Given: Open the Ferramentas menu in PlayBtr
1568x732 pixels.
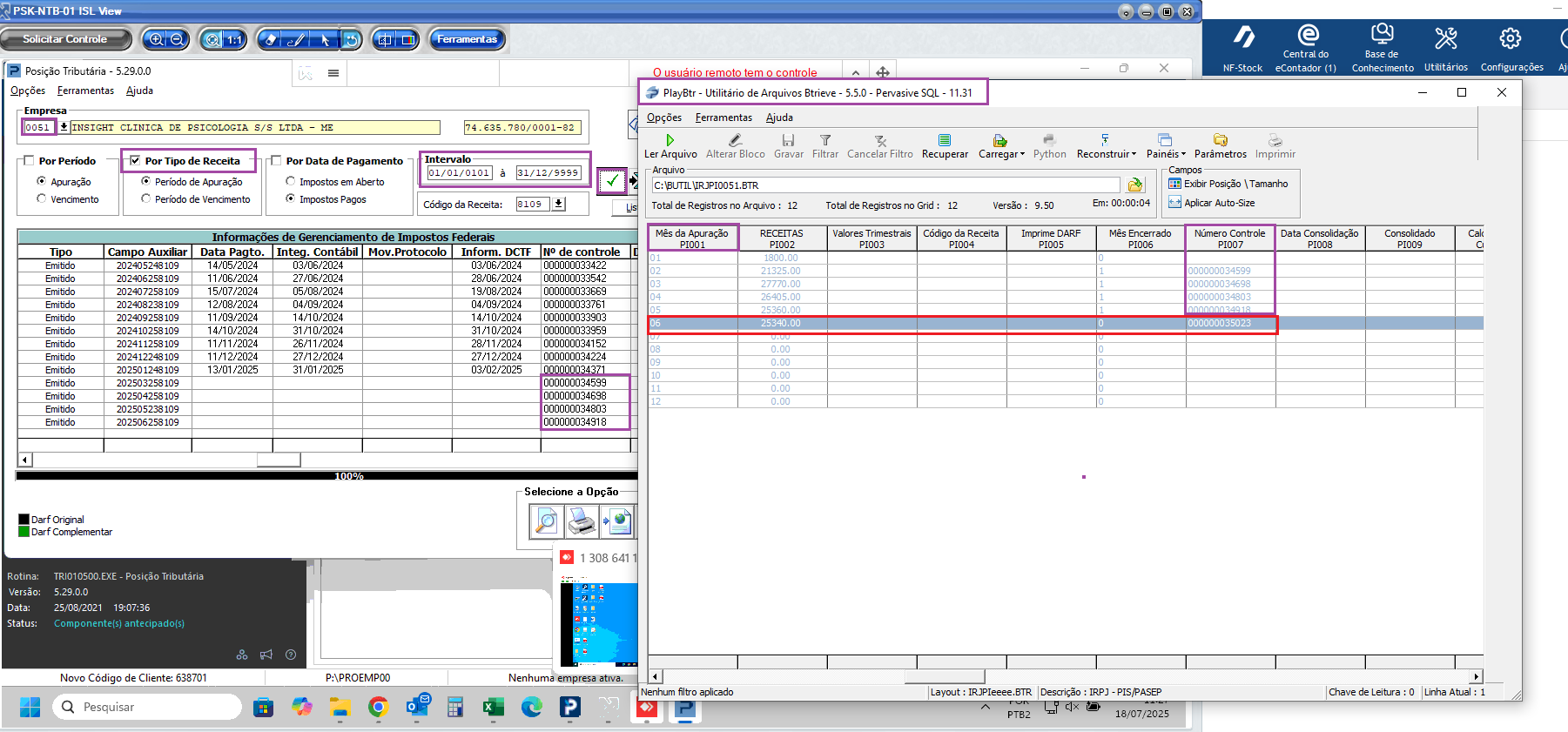Looking at the screenshot, I should (x=723, y=118).
